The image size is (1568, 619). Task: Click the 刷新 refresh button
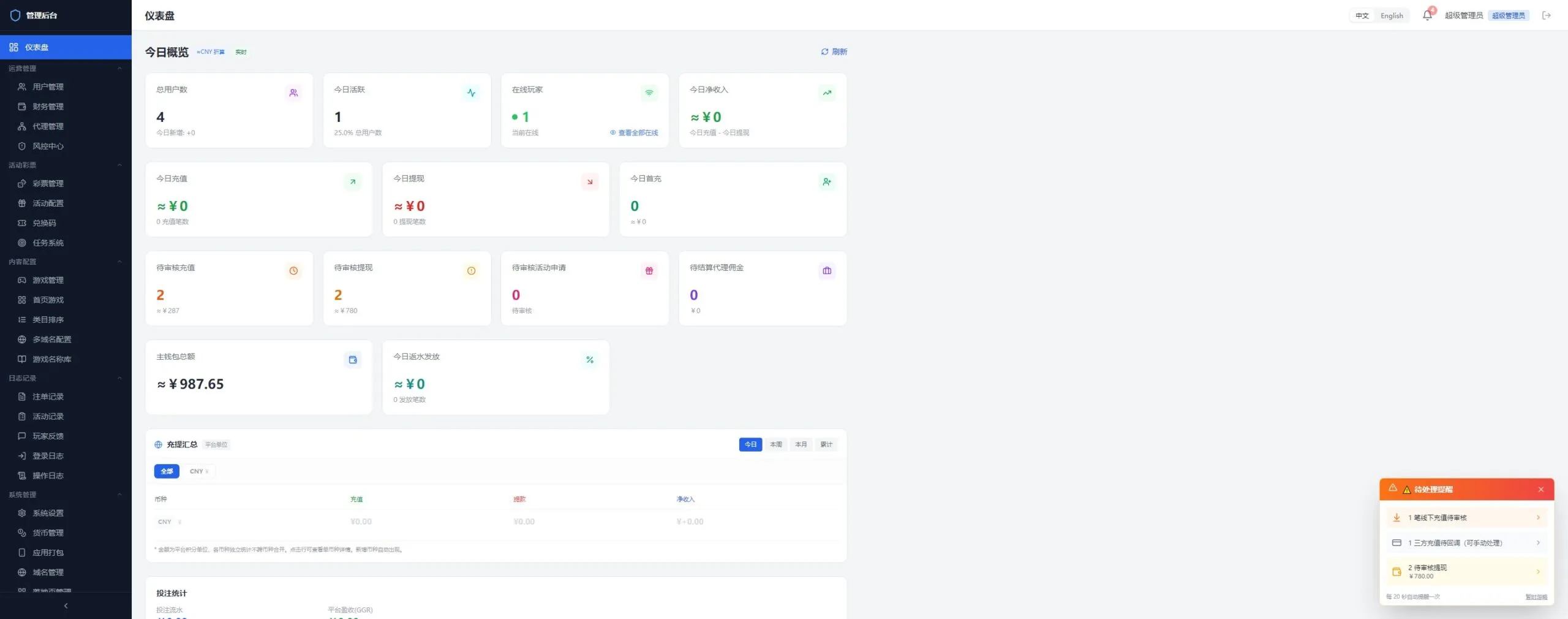click(834, 51)
